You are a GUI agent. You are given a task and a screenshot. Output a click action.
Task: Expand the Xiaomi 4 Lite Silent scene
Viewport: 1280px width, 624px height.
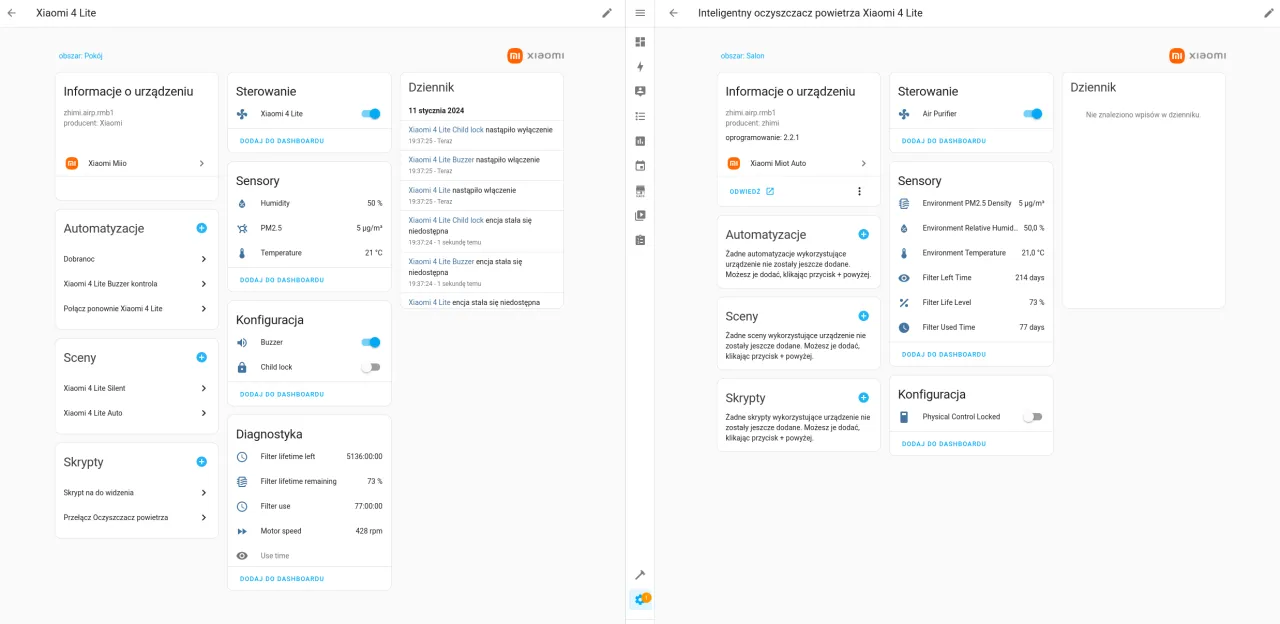click(x=203, y=388)
